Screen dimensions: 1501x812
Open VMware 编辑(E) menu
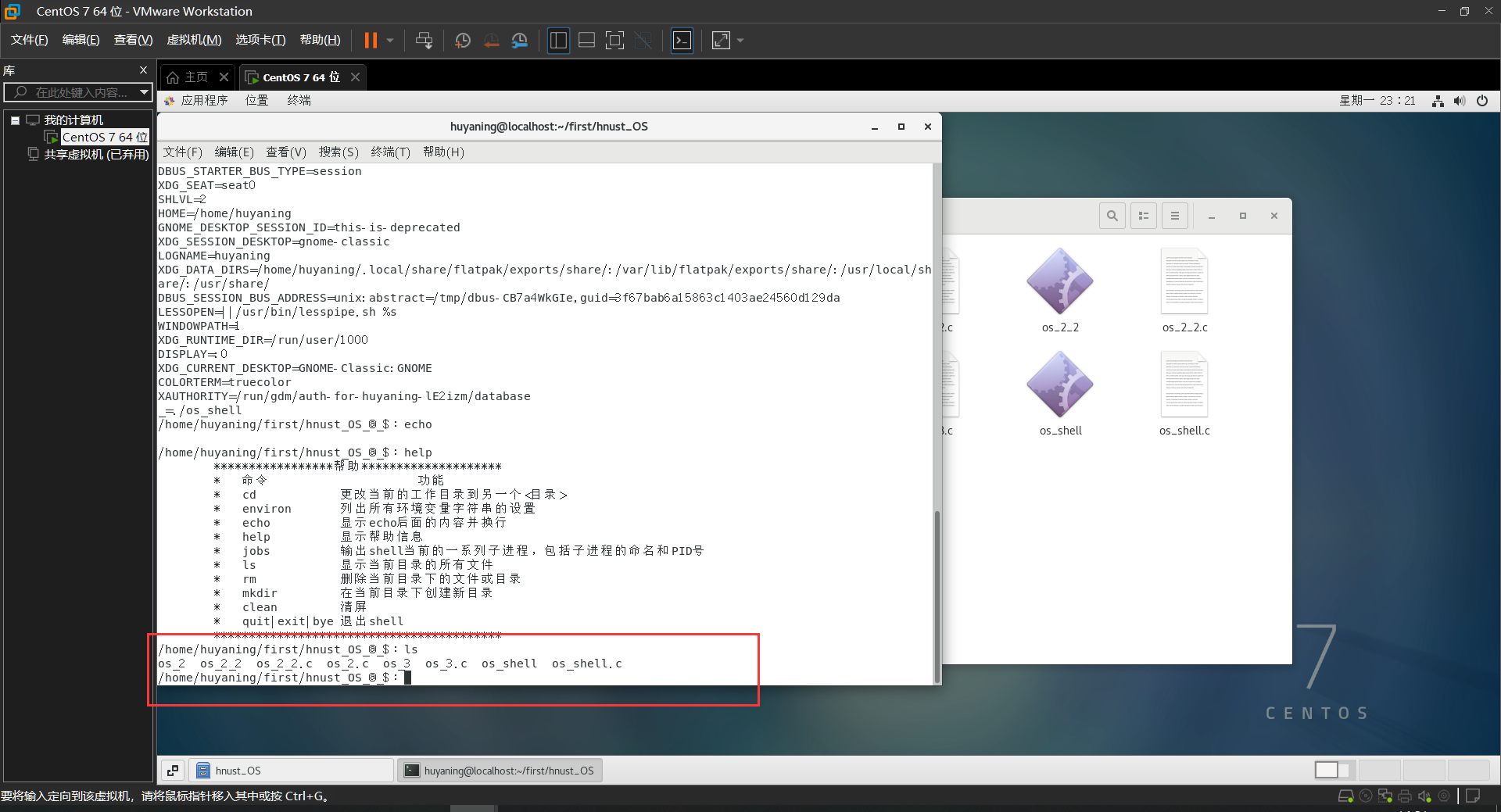point(81,40)
